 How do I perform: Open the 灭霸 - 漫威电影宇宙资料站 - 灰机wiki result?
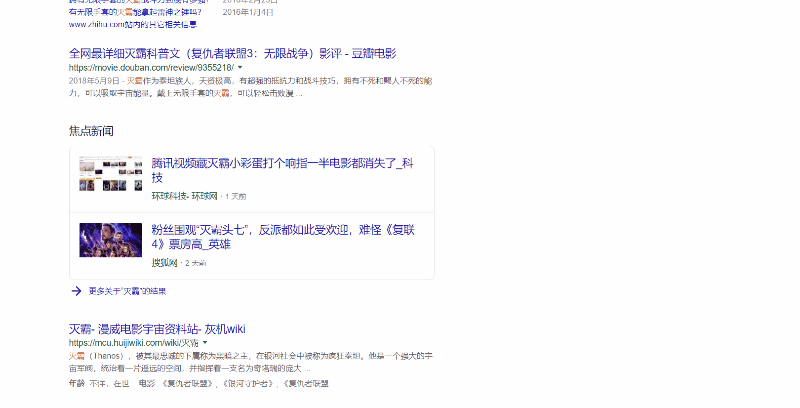(x=157, y=329)
